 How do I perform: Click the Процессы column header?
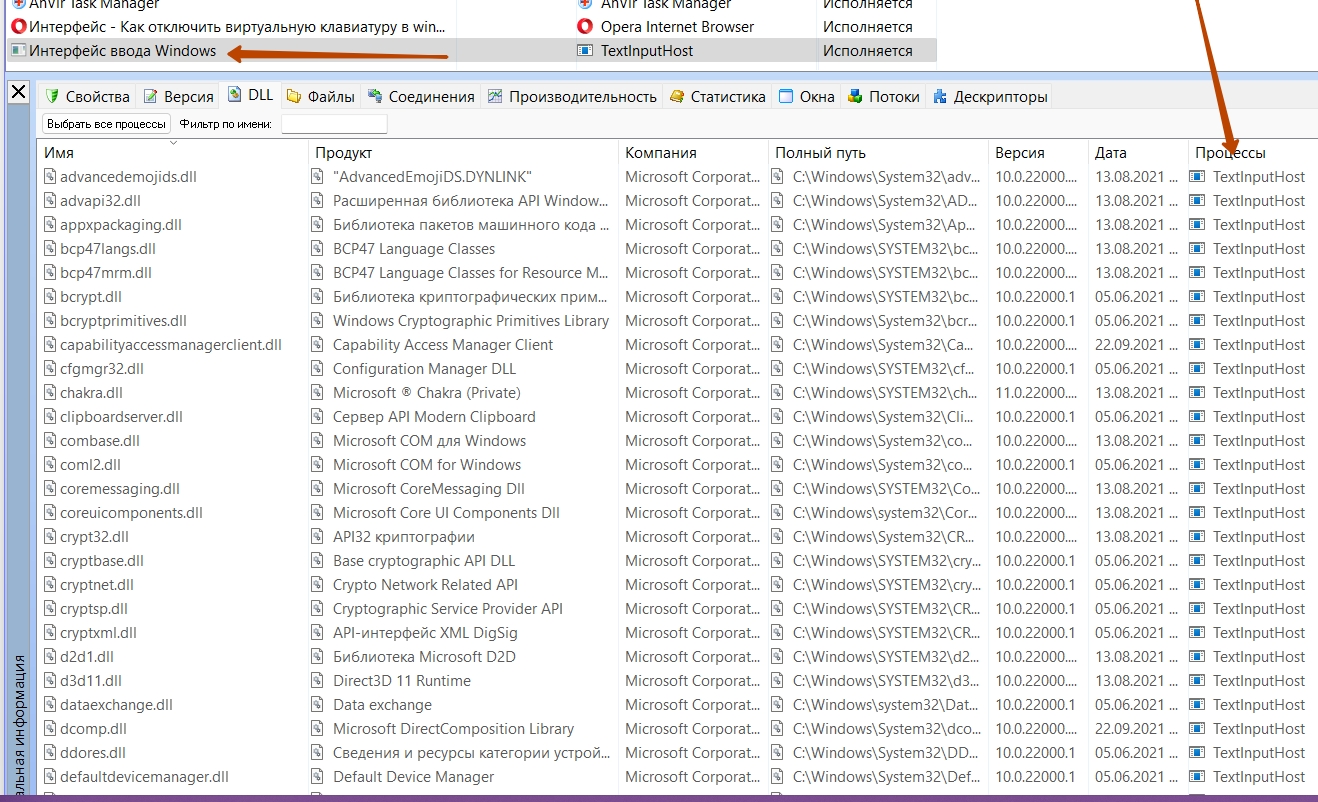tap(1254, 153)
